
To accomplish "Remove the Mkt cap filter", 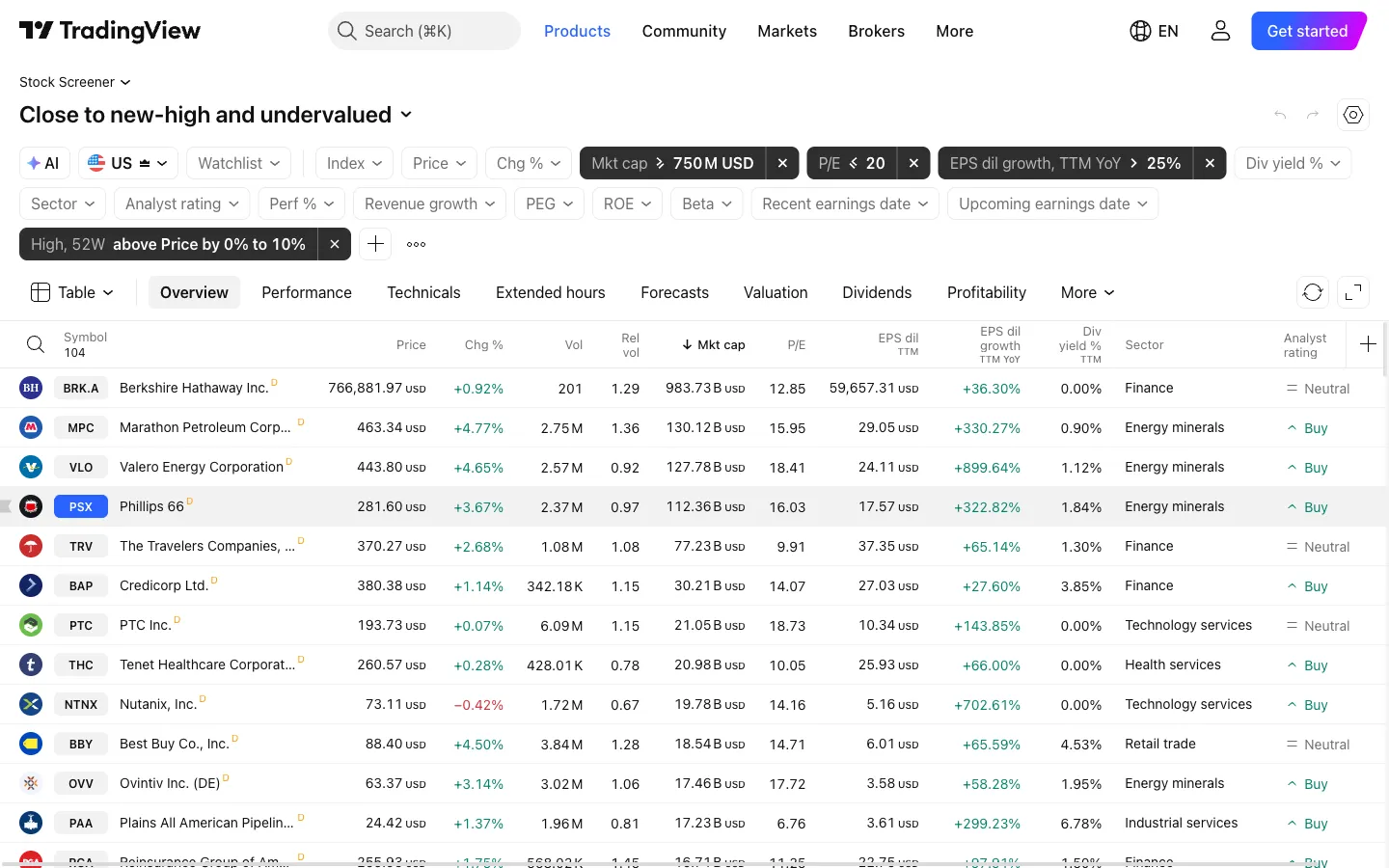I will point(782,163).
